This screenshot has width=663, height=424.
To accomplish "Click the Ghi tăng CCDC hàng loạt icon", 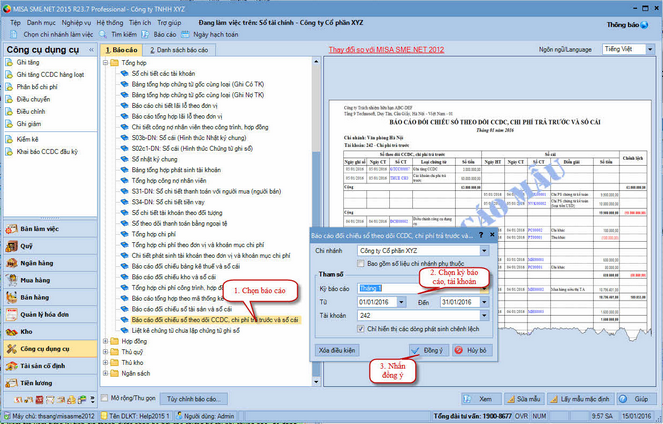I will pos(9,74).
